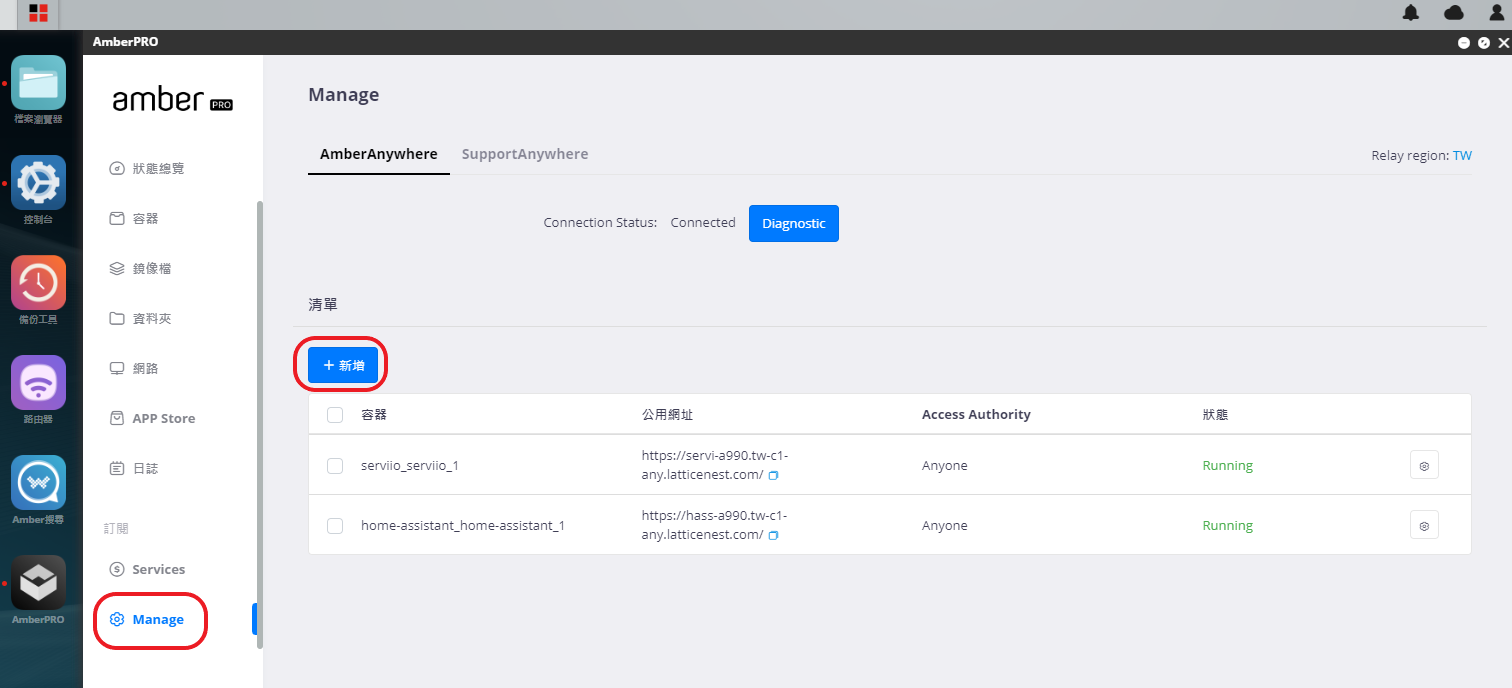Open the APP Store section

(x=152, y=418)
